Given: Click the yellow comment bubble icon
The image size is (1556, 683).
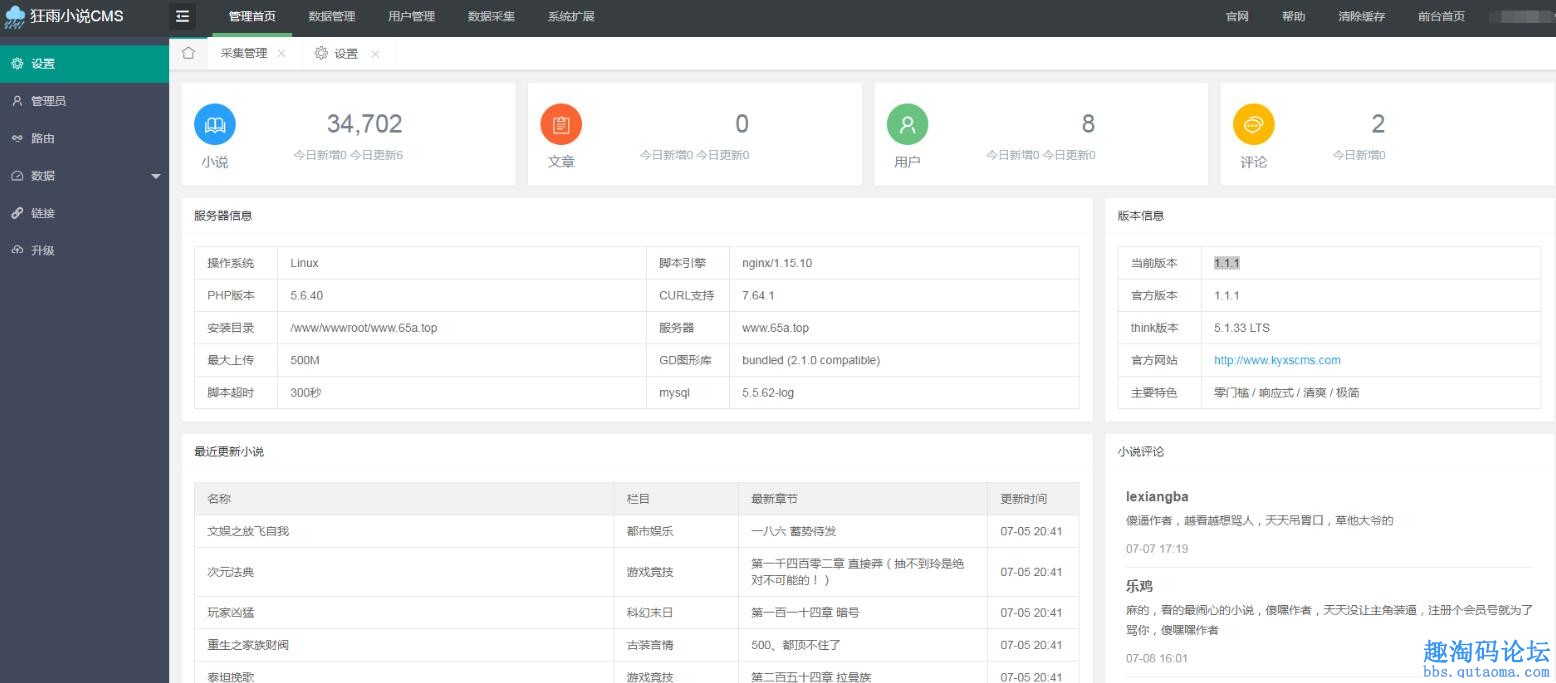Looking at the screenshot, I should pyautogui.click(x=1253, y=125).
